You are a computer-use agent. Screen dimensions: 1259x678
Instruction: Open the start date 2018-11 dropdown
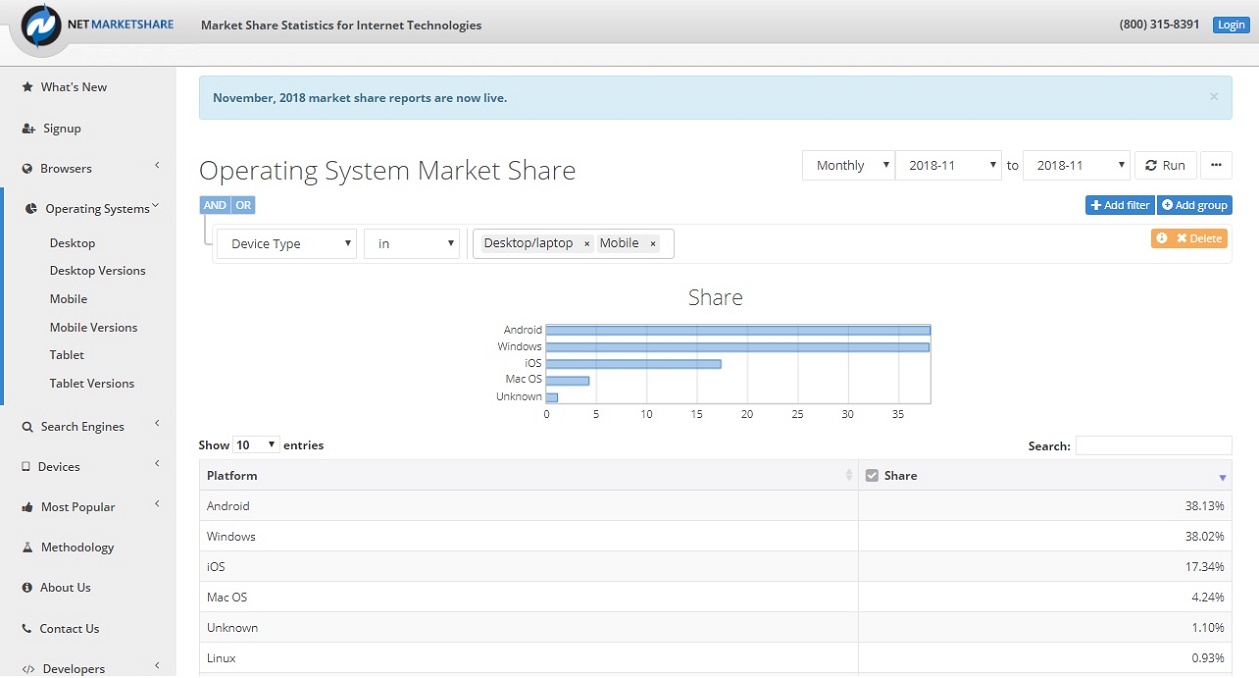click(x=948, y=165)
